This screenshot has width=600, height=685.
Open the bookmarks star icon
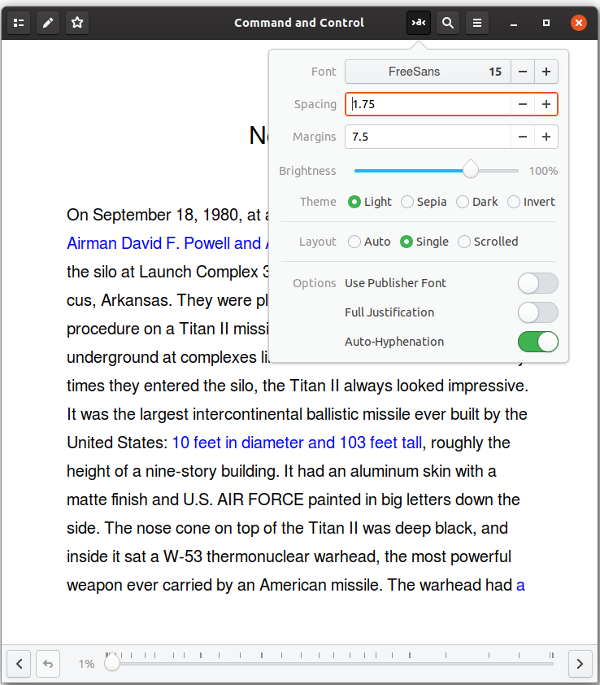[x=77, y=22]
